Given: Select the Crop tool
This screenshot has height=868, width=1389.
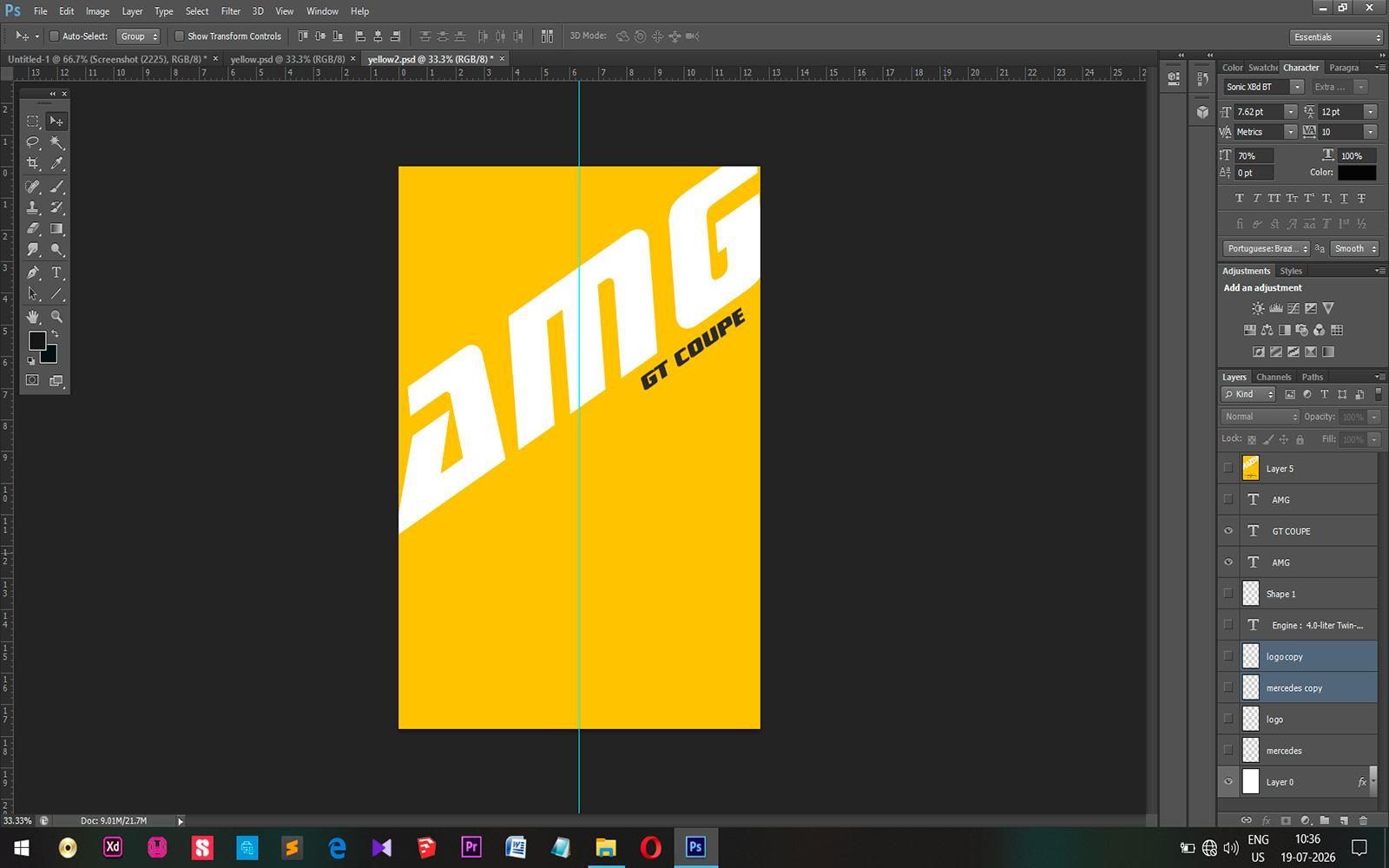Looking at the screenshot, I should coord(33,163).
